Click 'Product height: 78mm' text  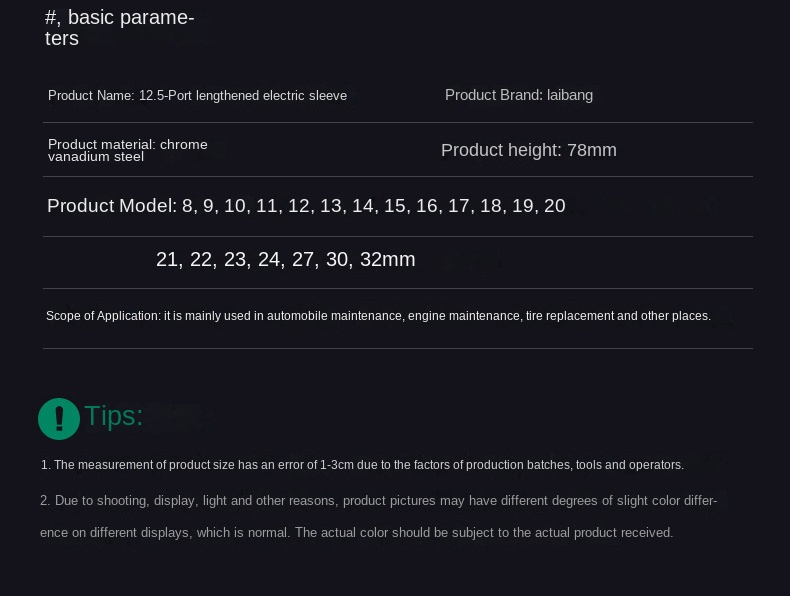pyautogui.click(x=528, y=150)
